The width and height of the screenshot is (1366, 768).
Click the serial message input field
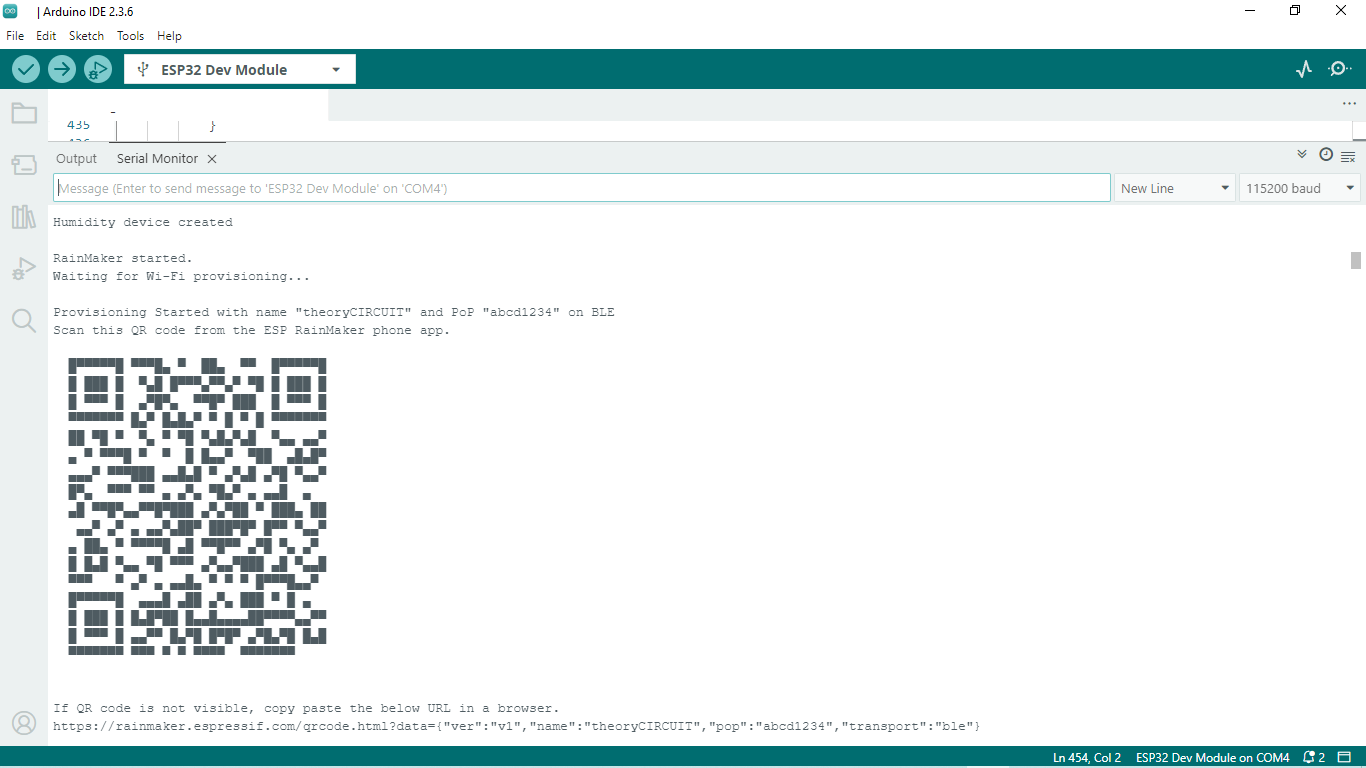[582, 188]
